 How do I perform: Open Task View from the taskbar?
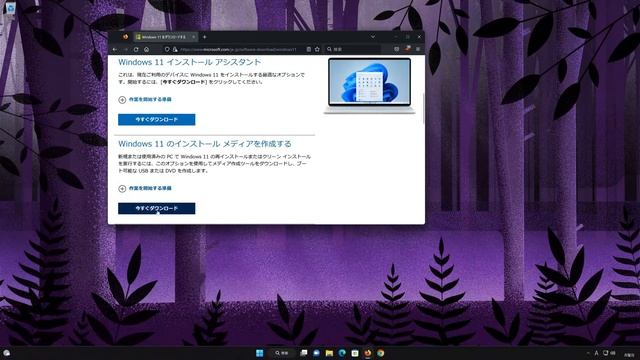[x=304, y=353]
